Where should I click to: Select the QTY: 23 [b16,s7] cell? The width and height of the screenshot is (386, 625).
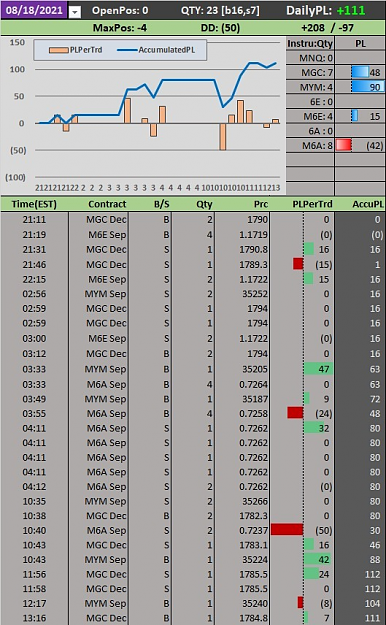click(x=220, y=10)
